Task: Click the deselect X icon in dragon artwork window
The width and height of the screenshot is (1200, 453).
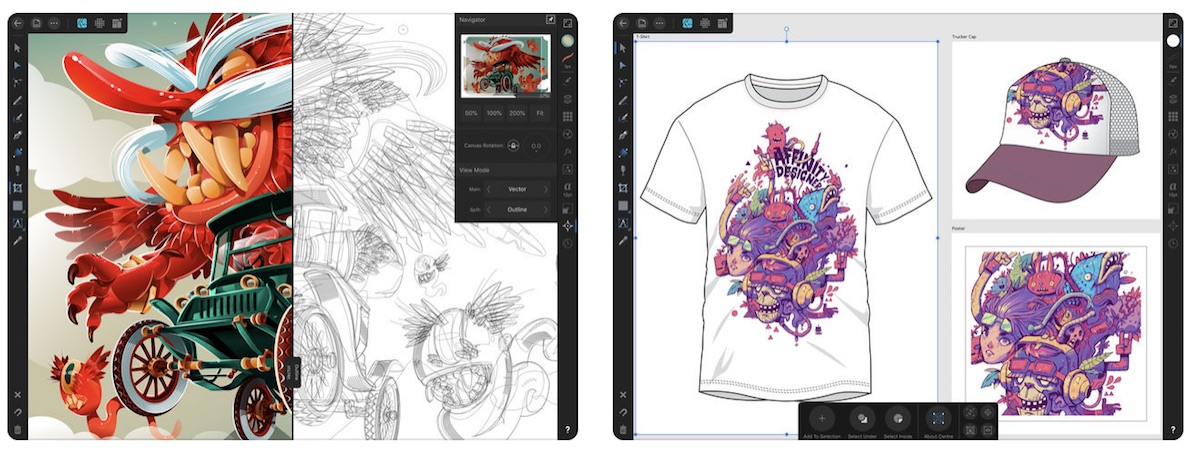Action: (x=17, y=394)
